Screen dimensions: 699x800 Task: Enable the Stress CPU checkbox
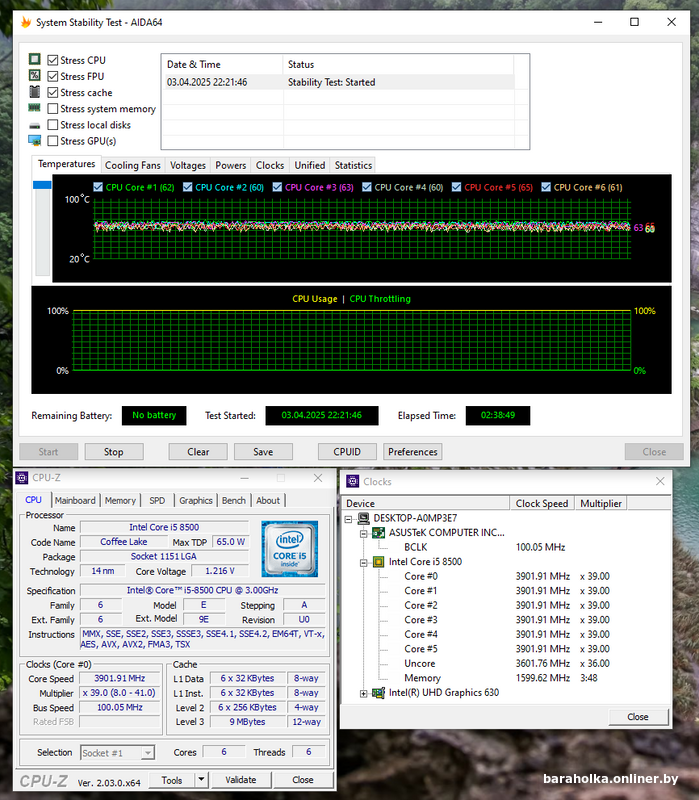(x=53, y=60)
